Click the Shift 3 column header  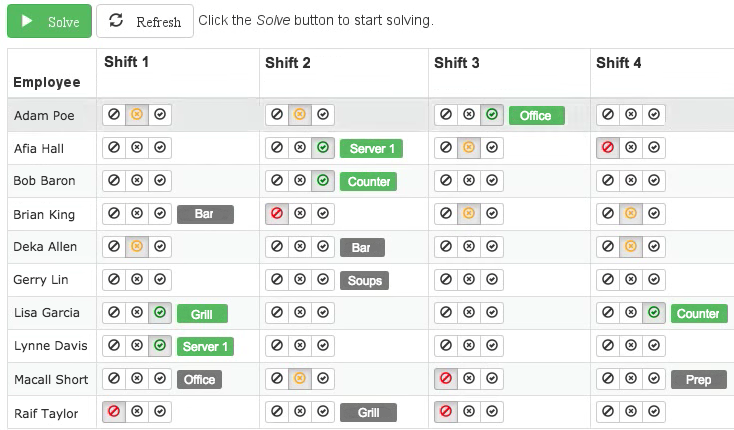(x=457, y=63)
